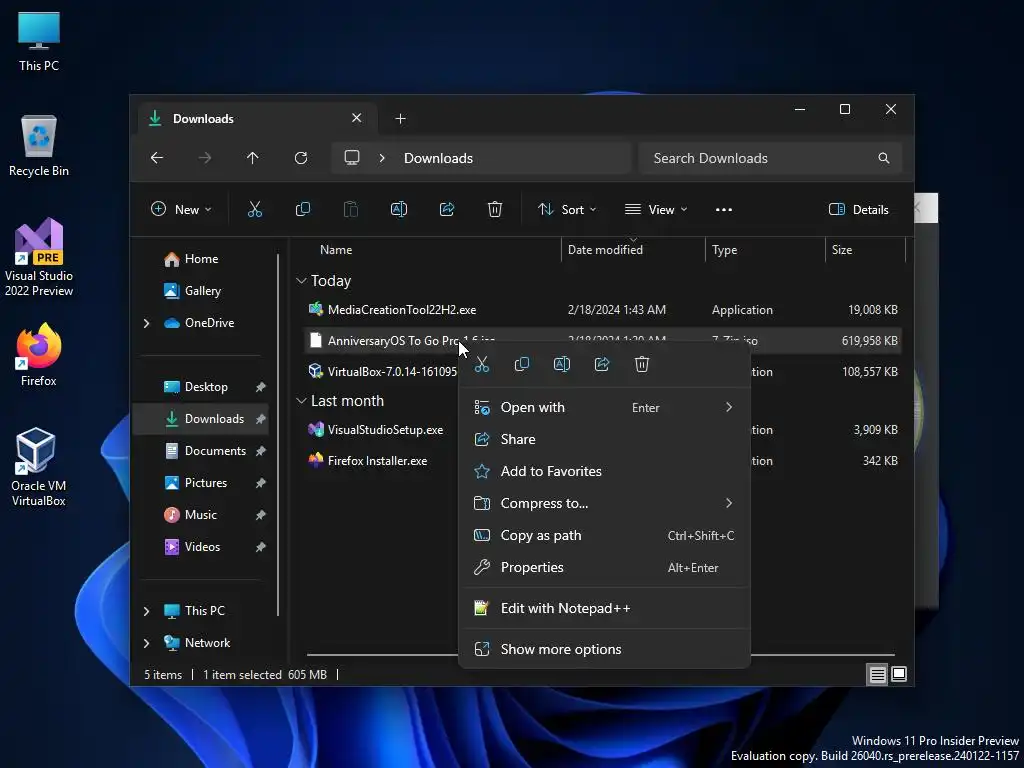This screenshot has height=768, width=1024.
Task: Click the Copy icon in the context menu
Action: pyautogui.click(x=522, y=364)
